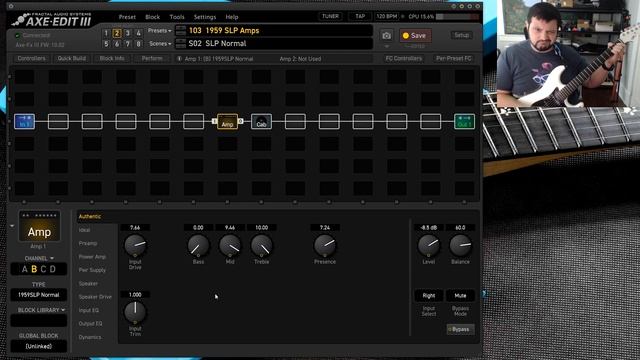Click the TAP tempo button
640x360 pixels.
pos(360,17)
